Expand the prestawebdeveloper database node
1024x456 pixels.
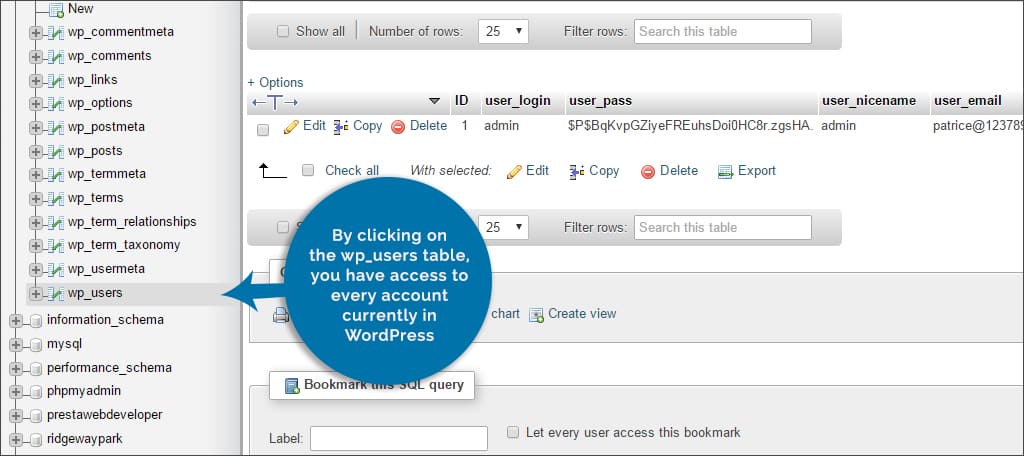point(16,415)
